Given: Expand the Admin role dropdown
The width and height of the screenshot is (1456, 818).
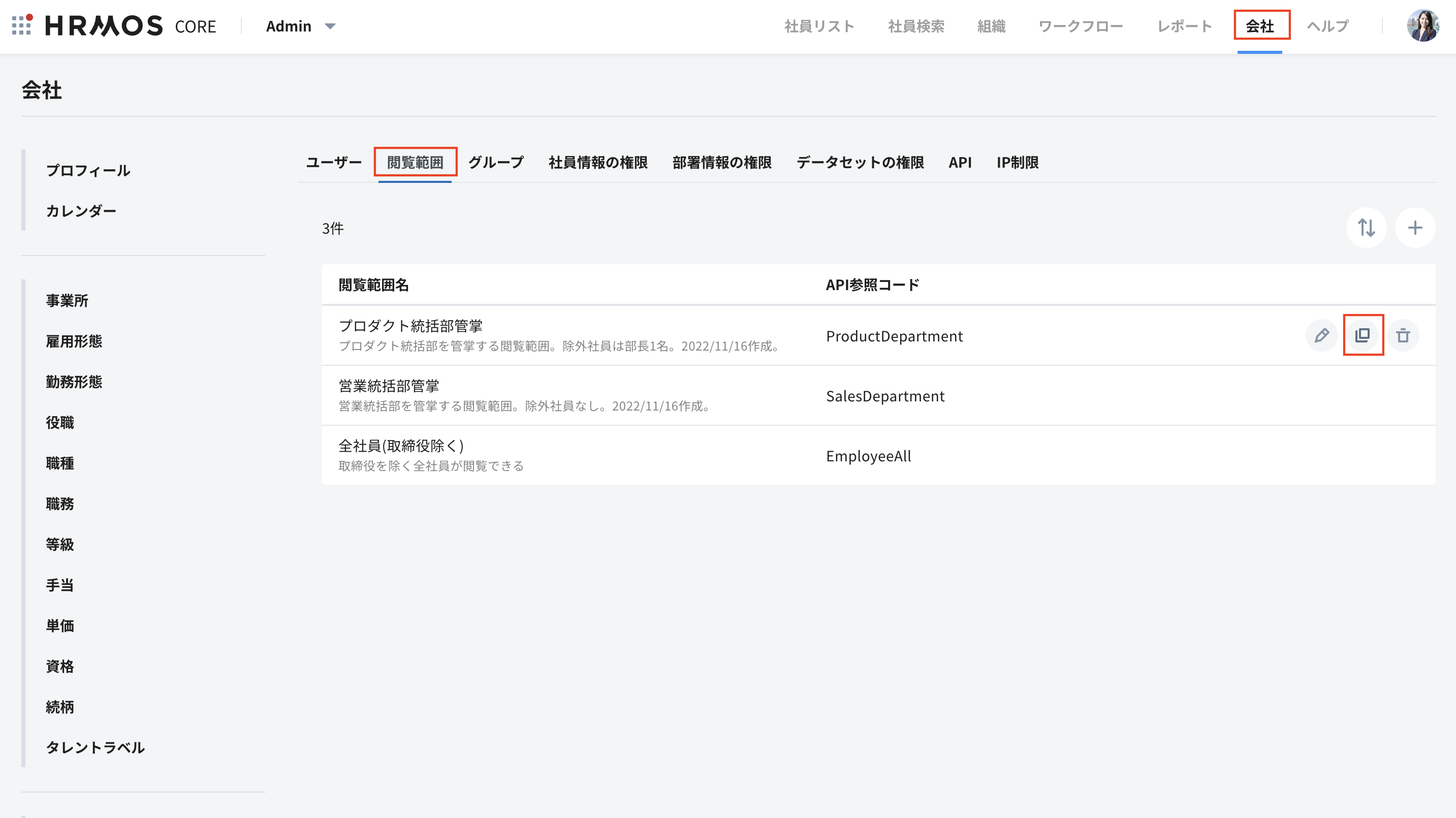Looking at the screenshot, I should pyautogui.click(x=301, y=26).
